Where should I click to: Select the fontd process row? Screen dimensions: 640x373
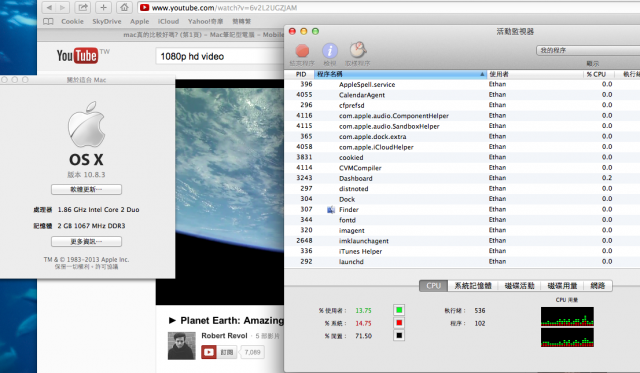click(462, 220)
